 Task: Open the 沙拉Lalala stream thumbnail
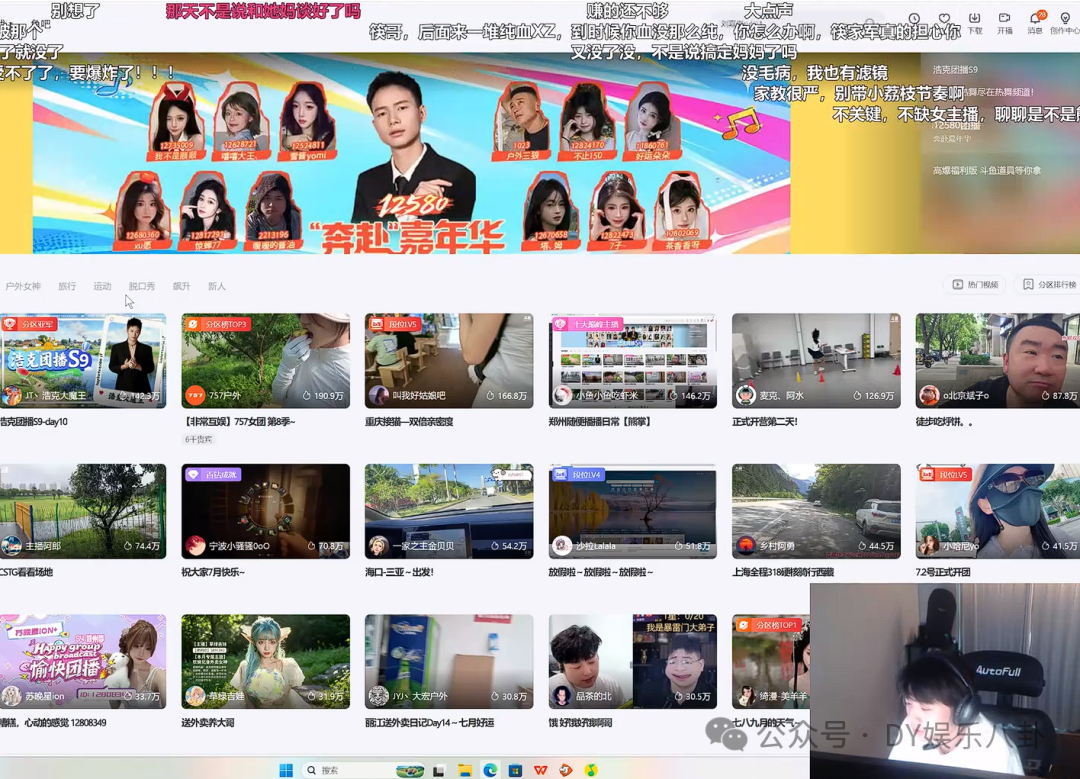point(632,511)
